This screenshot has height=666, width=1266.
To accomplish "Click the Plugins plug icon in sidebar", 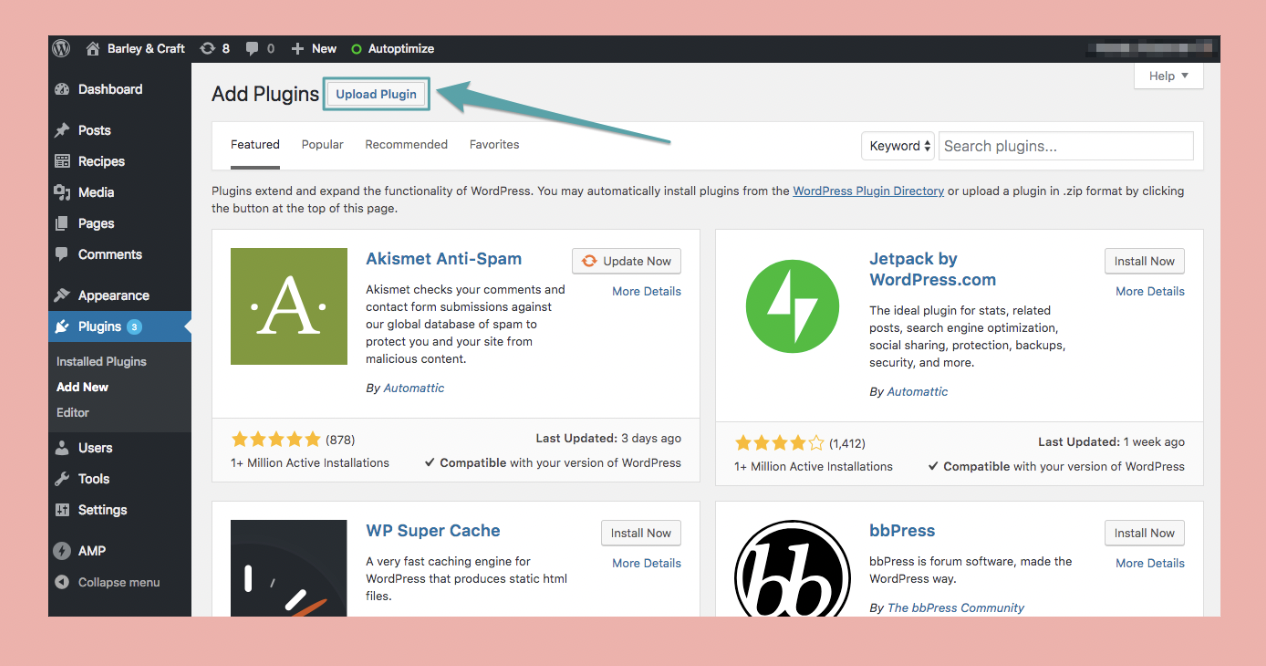I will (62, 326).
